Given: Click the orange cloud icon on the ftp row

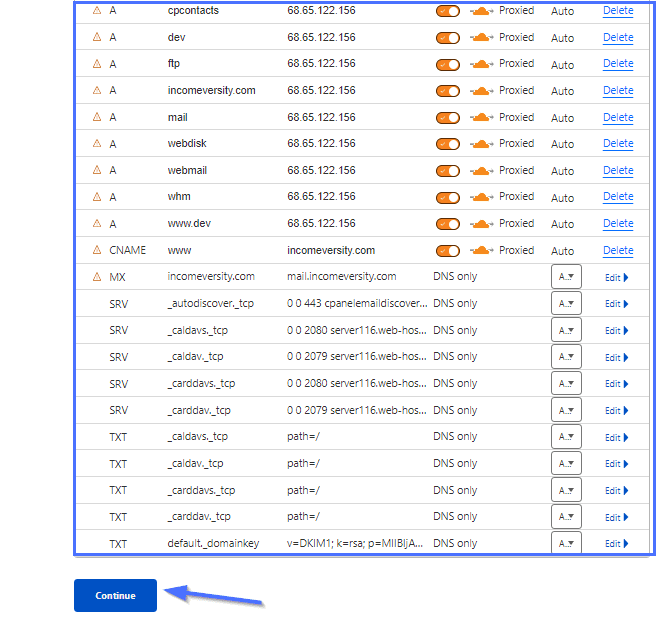Looking at the screenshot, I should coord(481,64).
